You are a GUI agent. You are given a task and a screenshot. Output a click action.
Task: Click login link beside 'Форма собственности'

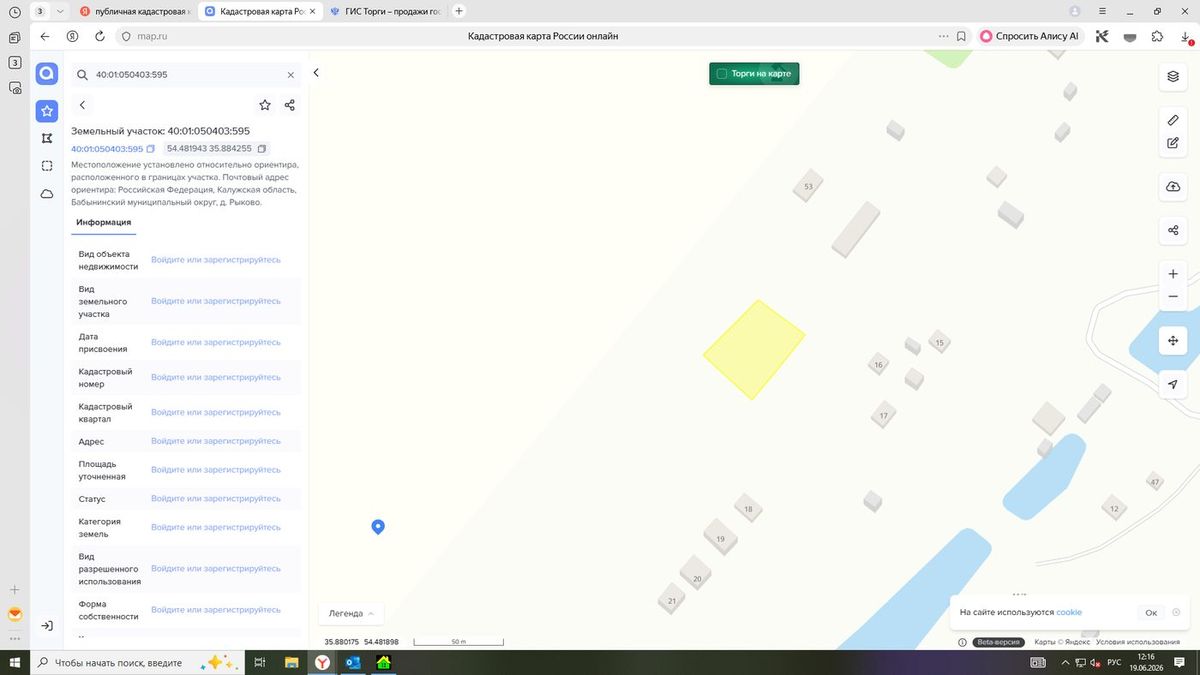[x=216, y=610]
